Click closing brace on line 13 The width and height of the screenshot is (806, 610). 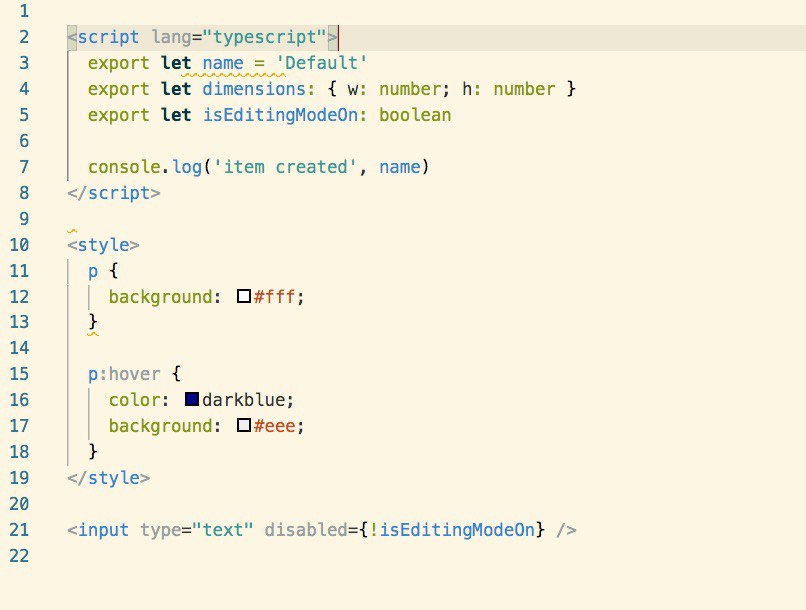click(93, 322)
